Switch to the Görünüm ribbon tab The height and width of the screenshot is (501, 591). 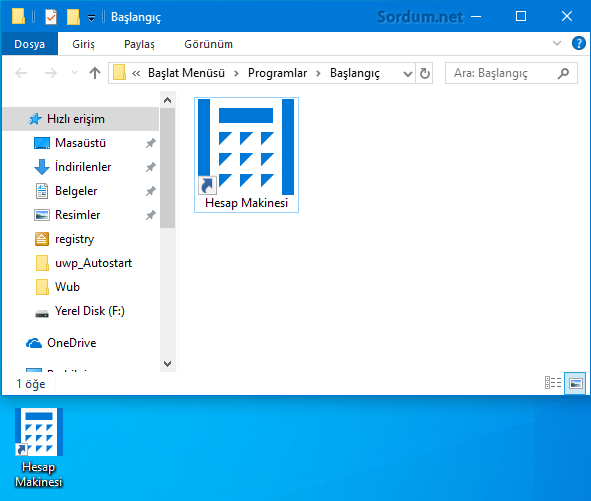[208, 44]
